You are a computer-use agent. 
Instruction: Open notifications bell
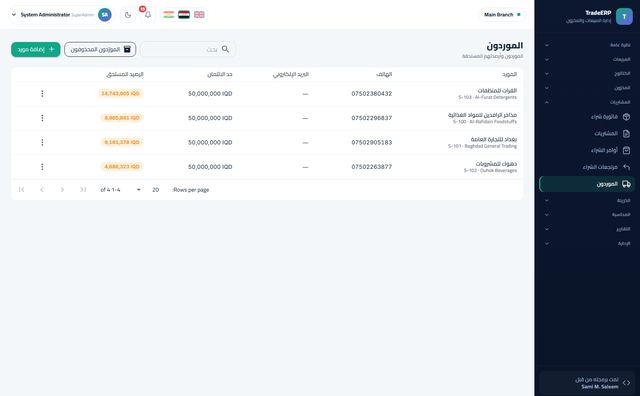tap(148, 15)
